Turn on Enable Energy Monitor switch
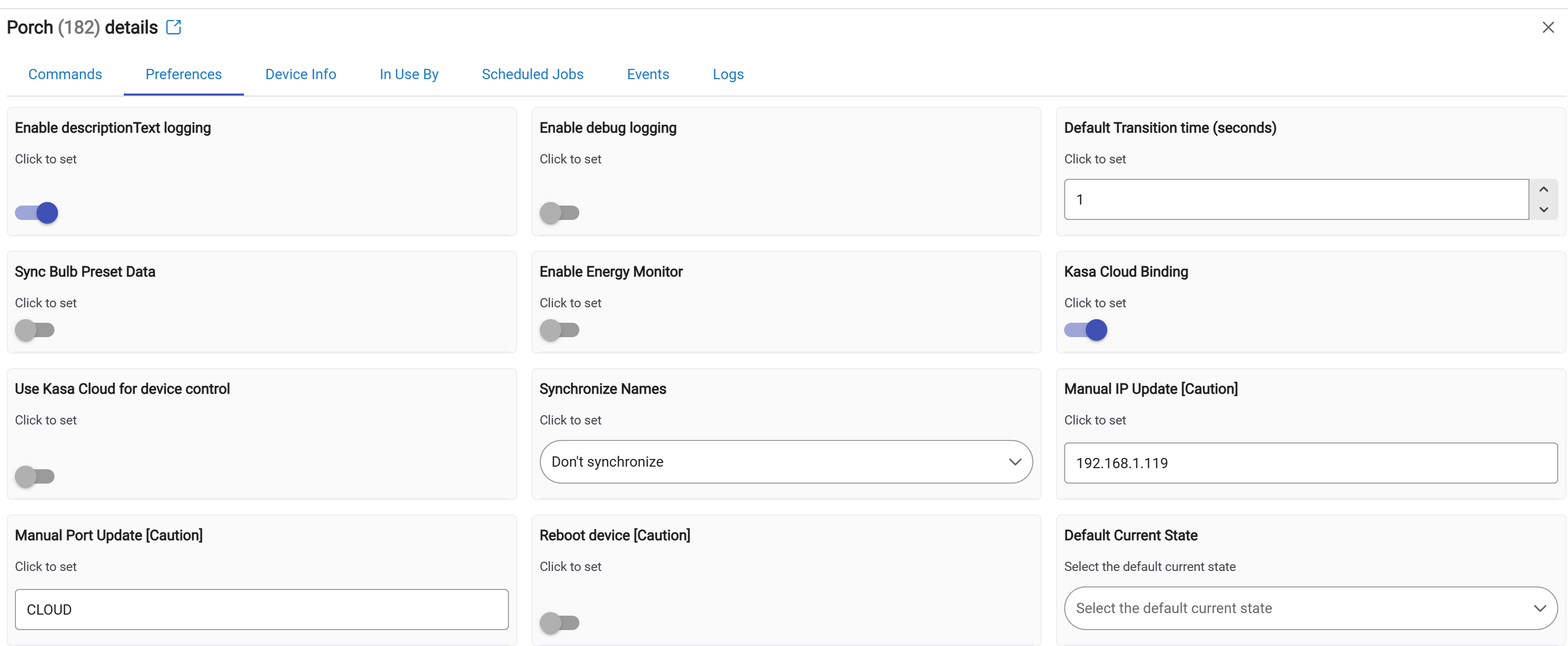 [559, 330]
